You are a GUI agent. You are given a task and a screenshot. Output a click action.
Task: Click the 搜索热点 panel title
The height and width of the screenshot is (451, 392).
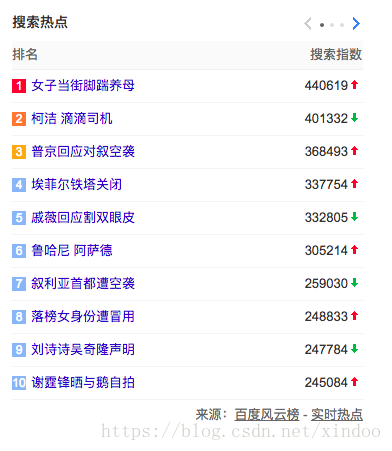click(40, 22)
